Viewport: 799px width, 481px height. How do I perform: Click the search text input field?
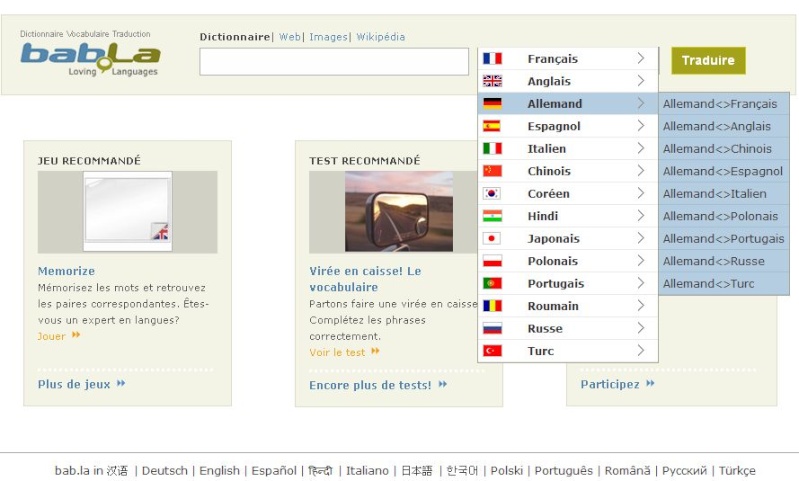334,62
